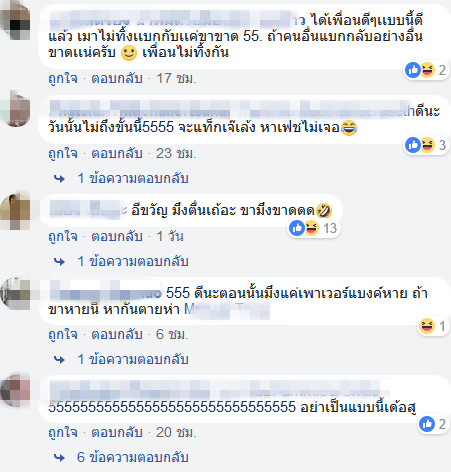Viewport: 451px width, 472px height.
Task: Click haha reaction icon with count 3
Action: coord(427,145)
